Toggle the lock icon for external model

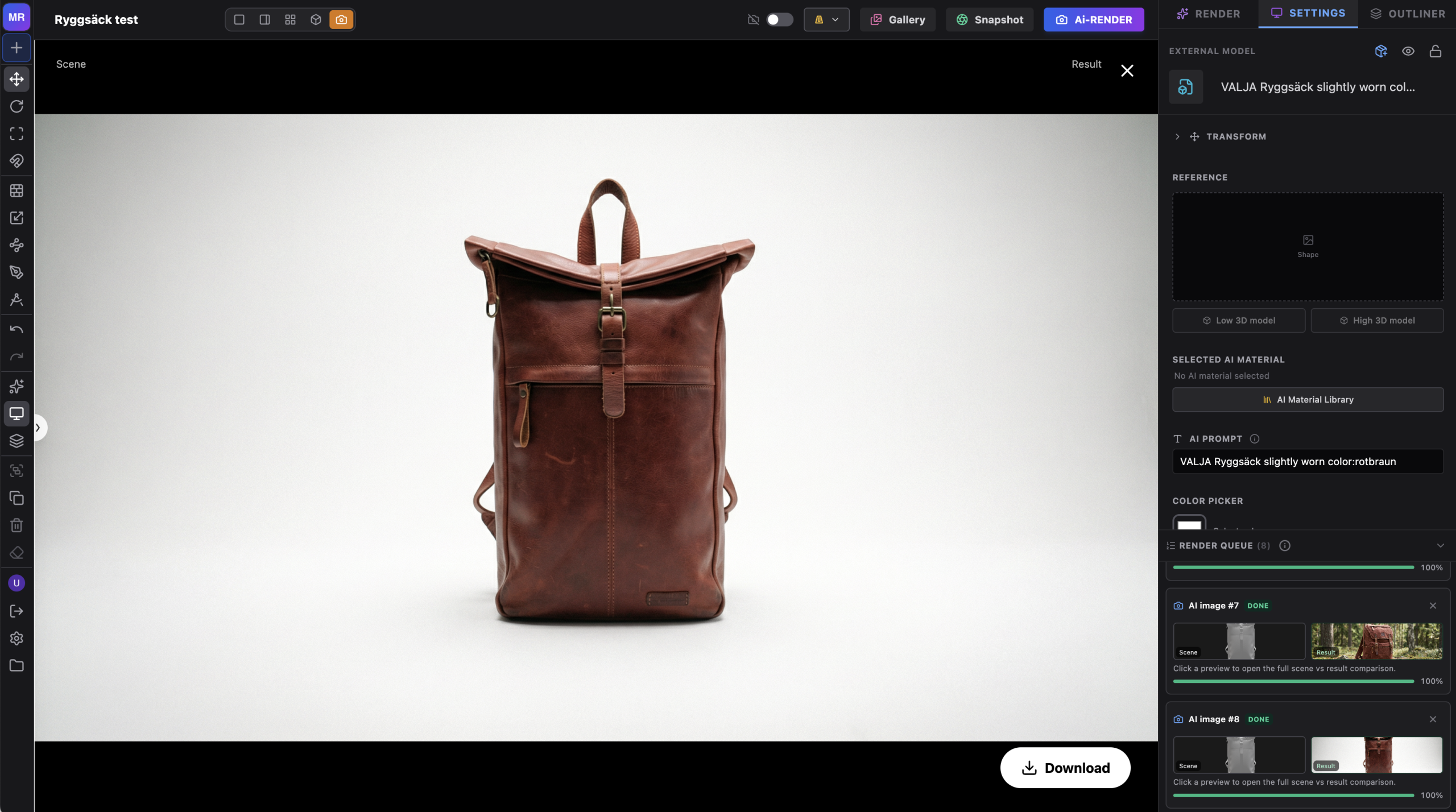tap(1436, 51)
